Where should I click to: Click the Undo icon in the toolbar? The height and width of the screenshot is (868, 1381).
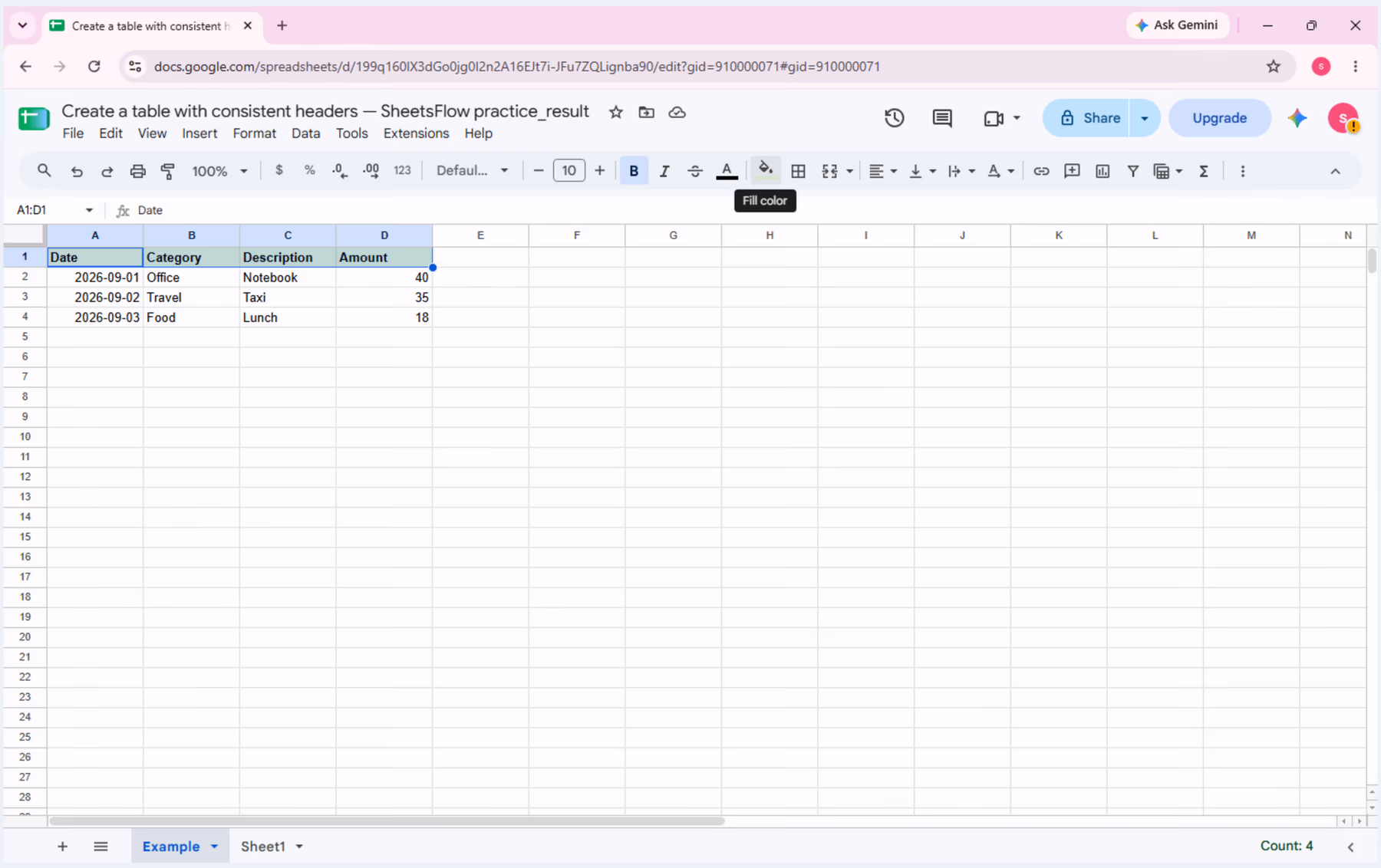(77, 171)
